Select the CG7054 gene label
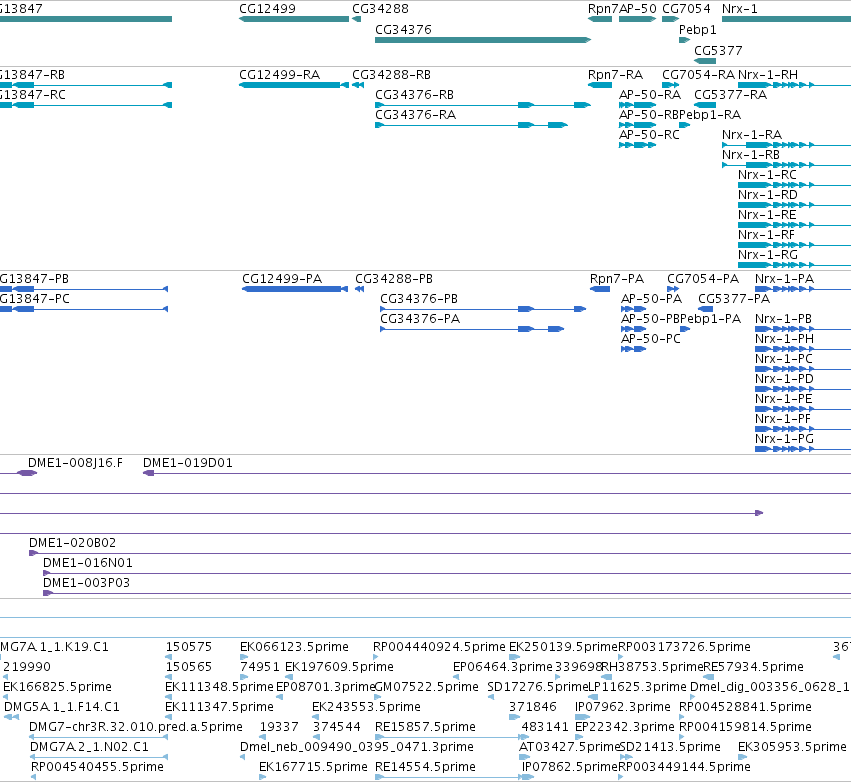Viewport: 851px width, 782px height. tap(686, 9)
